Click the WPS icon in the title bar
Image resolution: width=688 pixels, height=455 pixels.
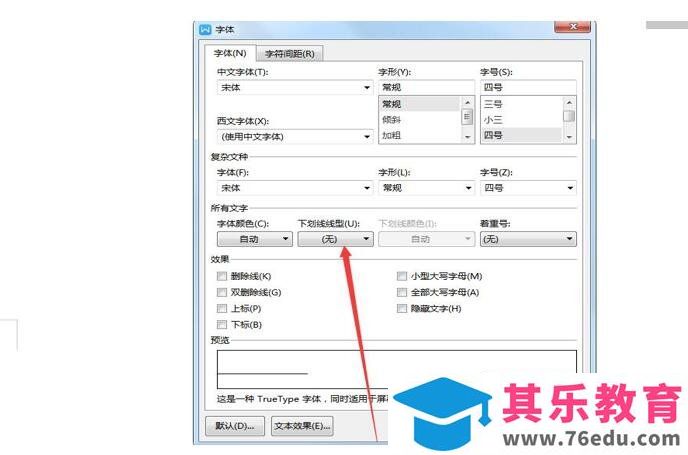(x=205, y=29)
